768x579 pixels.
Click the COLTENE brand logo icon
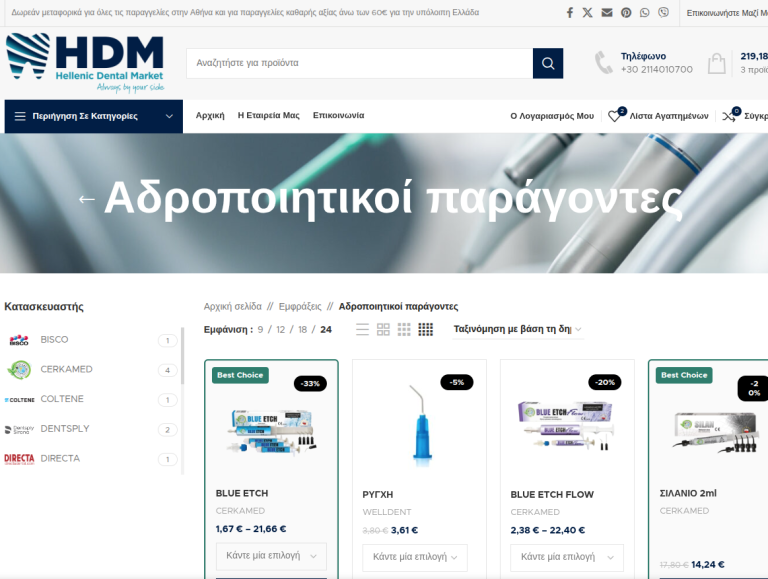pos(20,400)
